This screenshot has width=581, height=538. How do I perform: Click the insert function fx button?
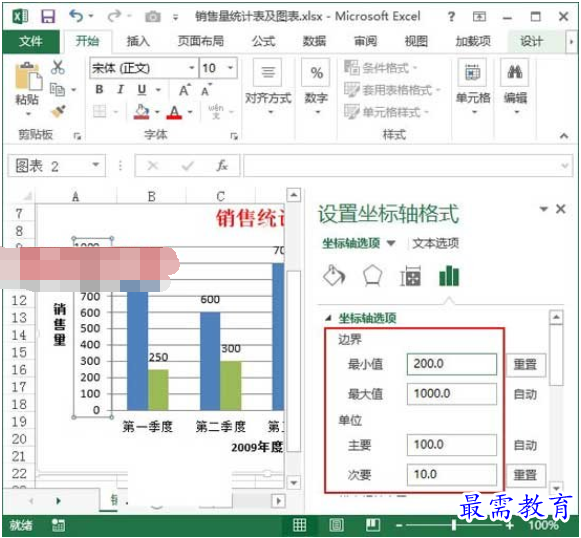(222, 165)
